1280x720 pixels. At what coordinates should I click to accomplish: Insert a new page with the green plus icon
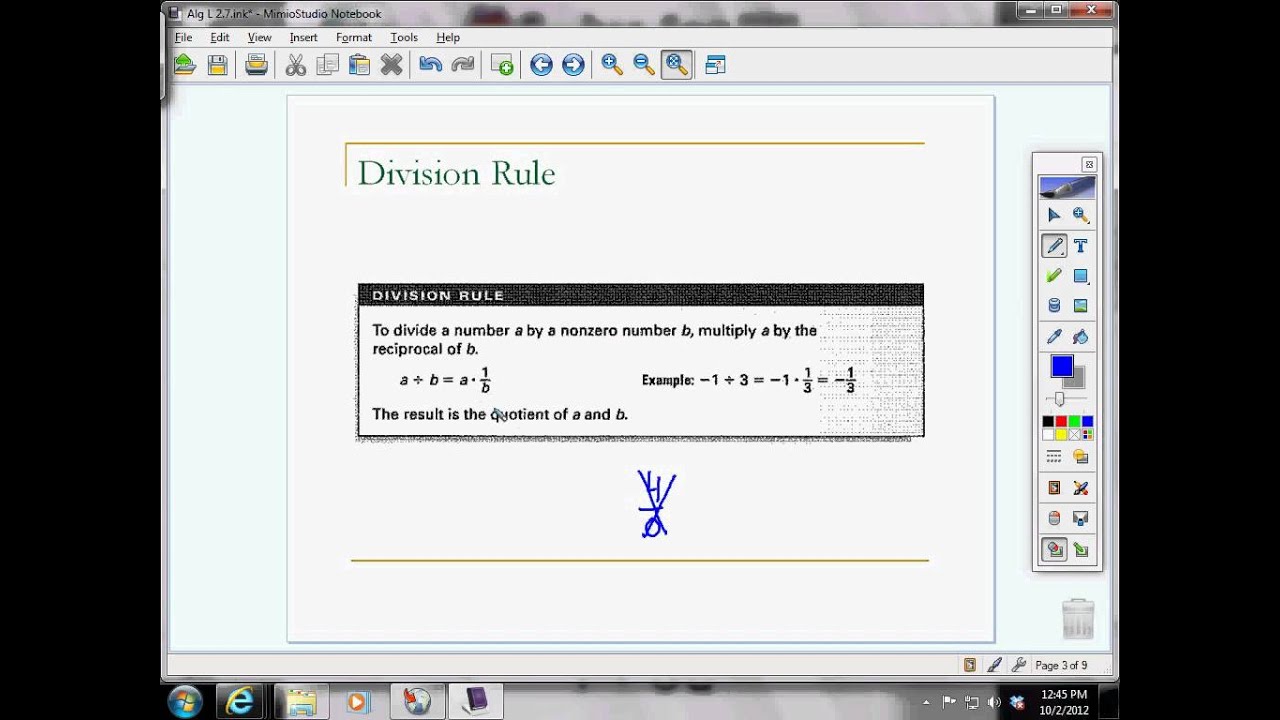[x=502, y=65]
